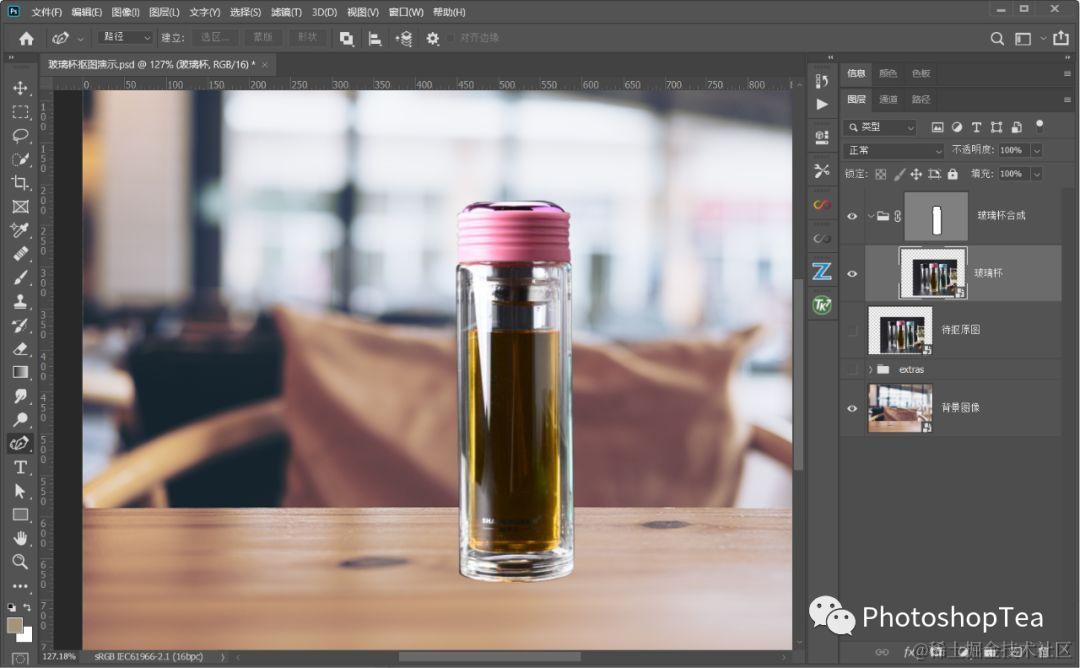Select the Brush tool

pyautogui.click(x=20, y=278)
